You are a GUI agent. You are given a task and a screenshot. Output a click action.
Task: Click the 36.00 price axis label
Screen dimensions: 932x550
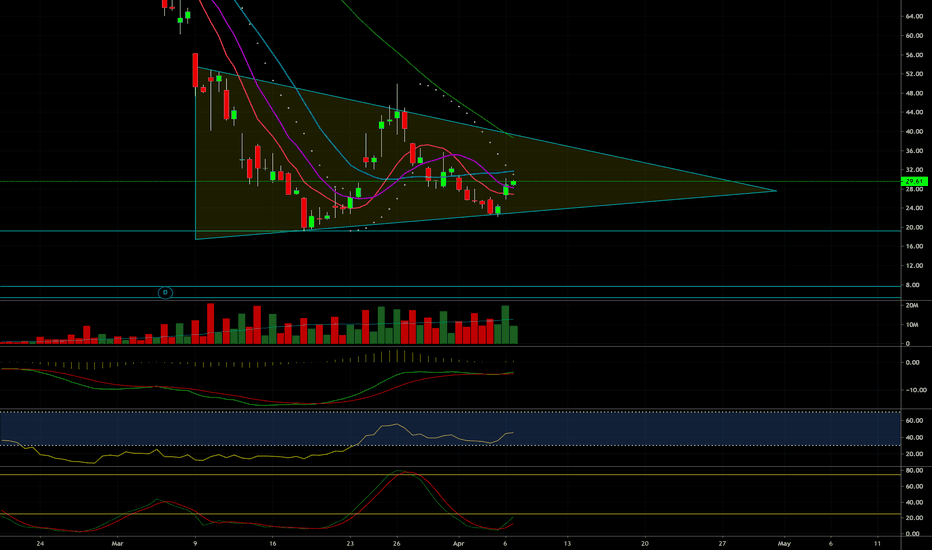[914, 151]
